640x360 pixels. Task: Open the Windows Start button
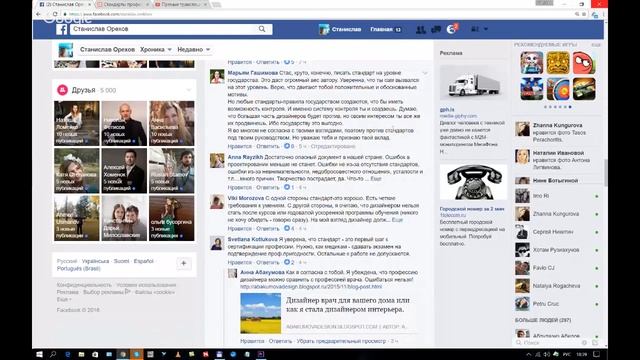pos(39,354)
